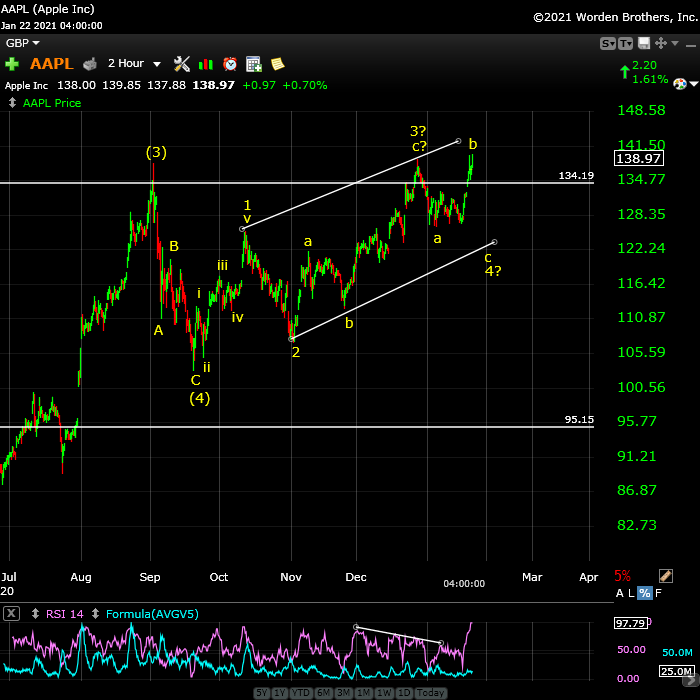
Task: Click the RSI trendline left endpoint handle
Action: click(356, 627)
